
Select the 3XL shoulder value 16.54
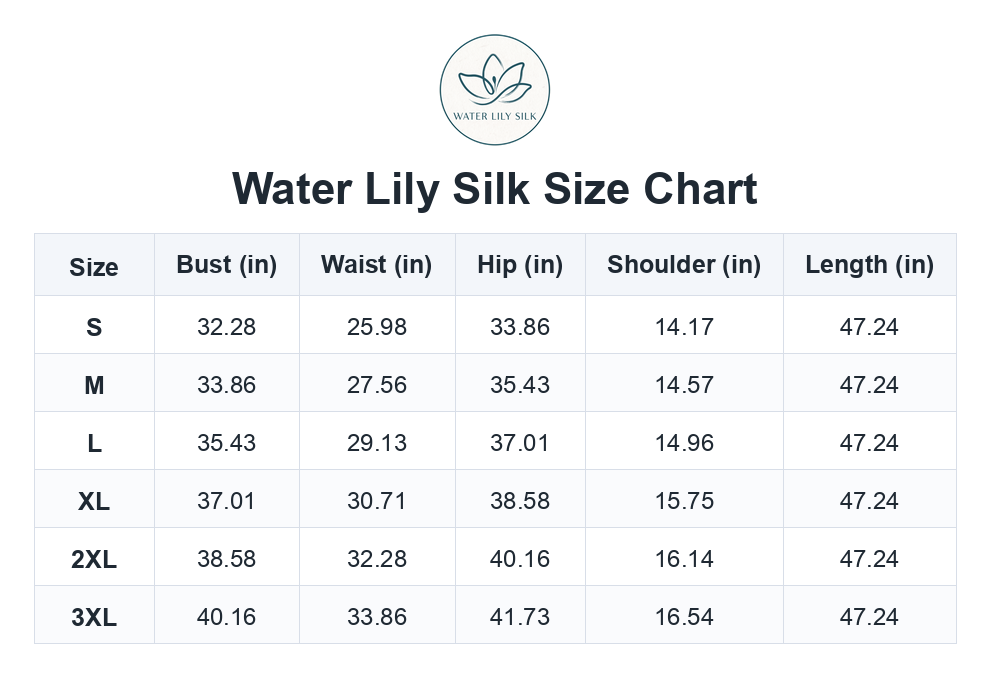tap(684, 617)
